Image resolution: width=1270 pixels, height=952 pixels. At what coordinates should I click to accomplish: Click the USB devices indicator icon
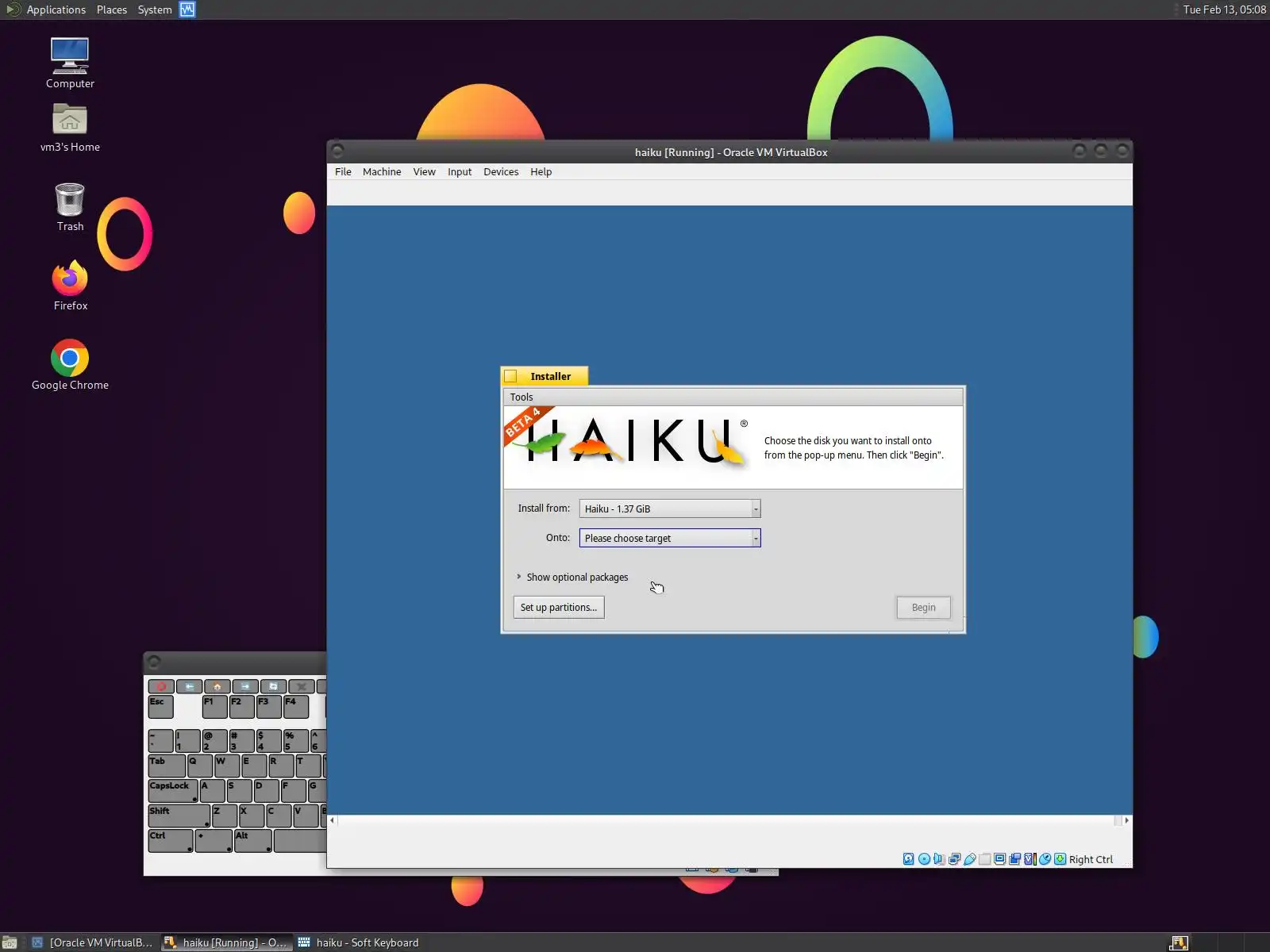coord(969,859)
